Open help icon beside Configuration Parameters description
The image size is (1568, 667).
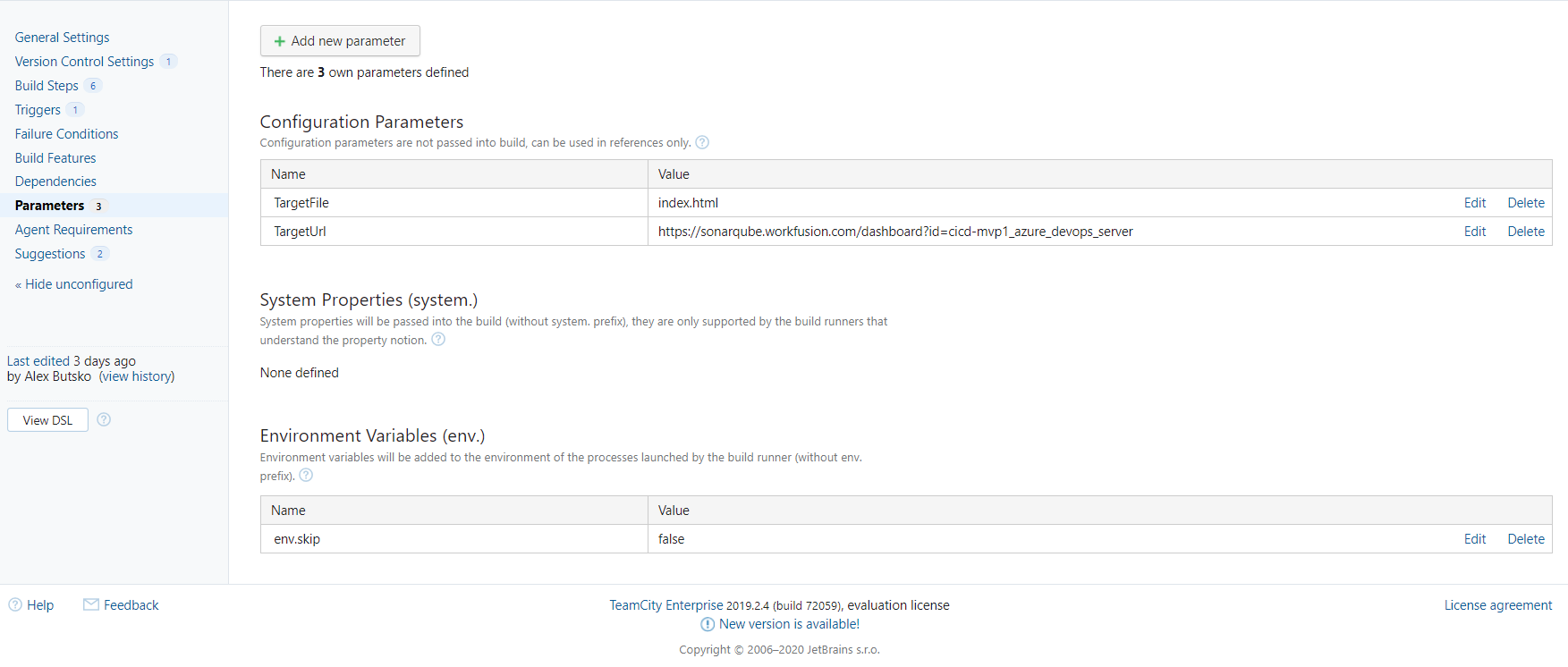point(702,142)
